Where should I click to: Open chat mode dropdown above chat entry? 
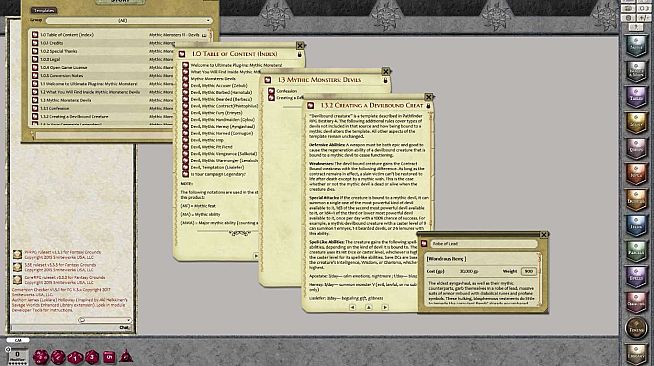(105, 320)
